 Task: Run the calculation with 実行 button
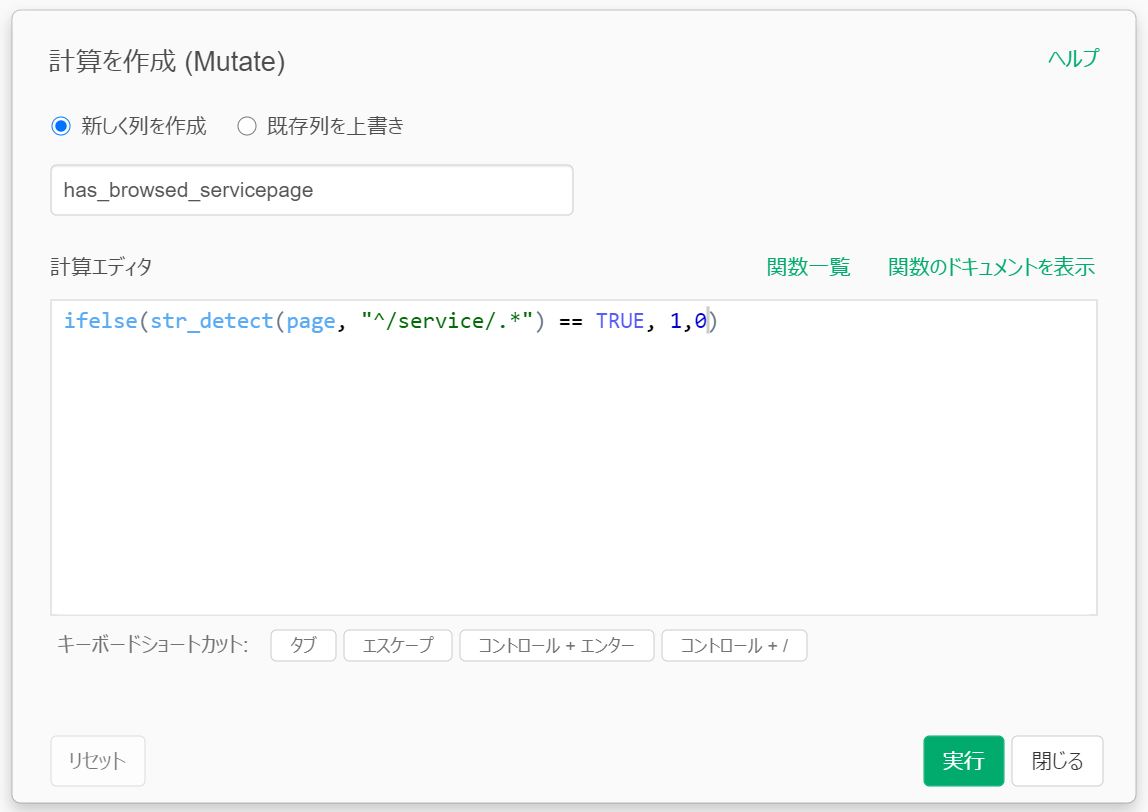coord(964,761)
